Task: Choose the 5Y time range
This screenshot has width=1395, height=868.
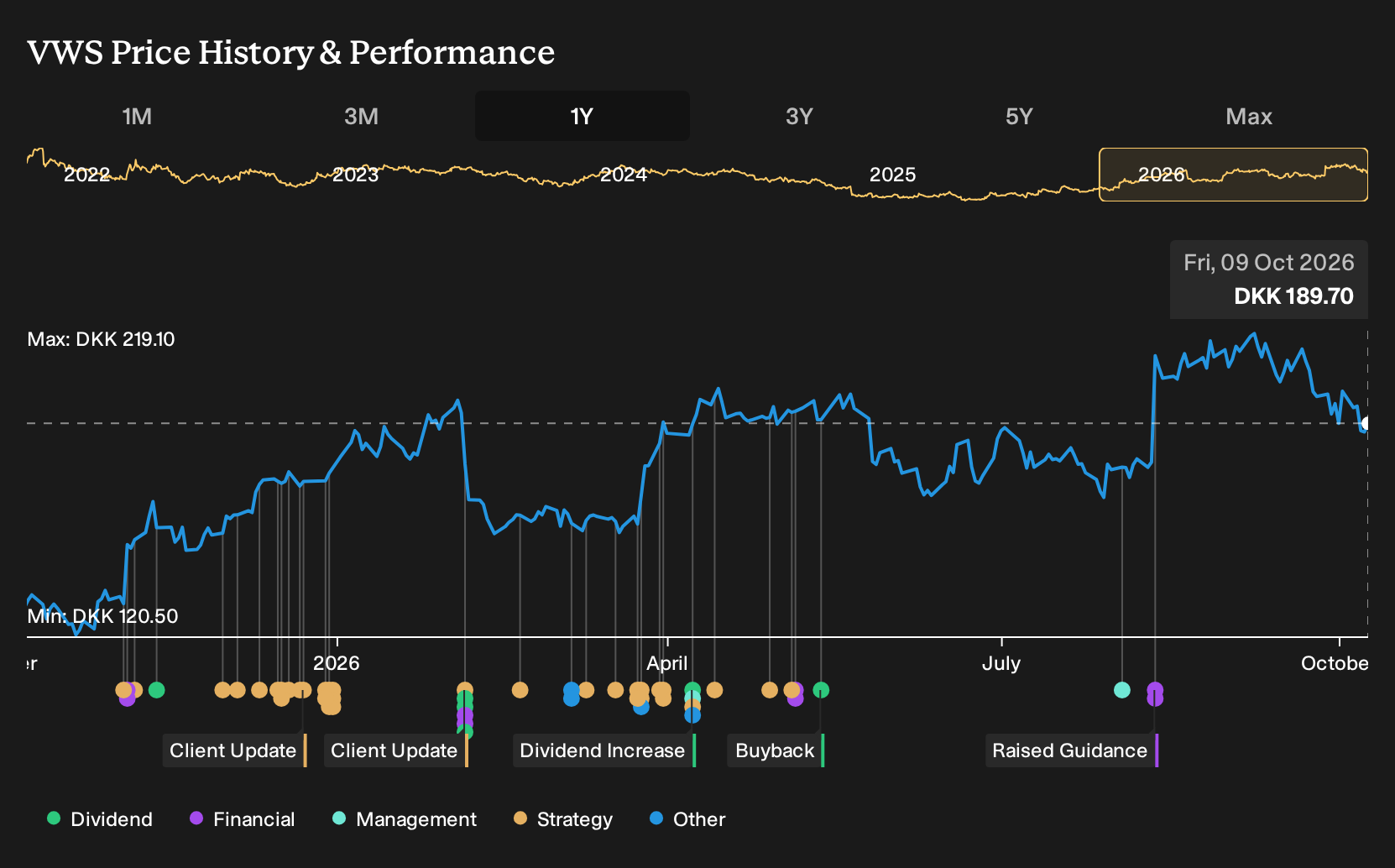Action: 1019,116
